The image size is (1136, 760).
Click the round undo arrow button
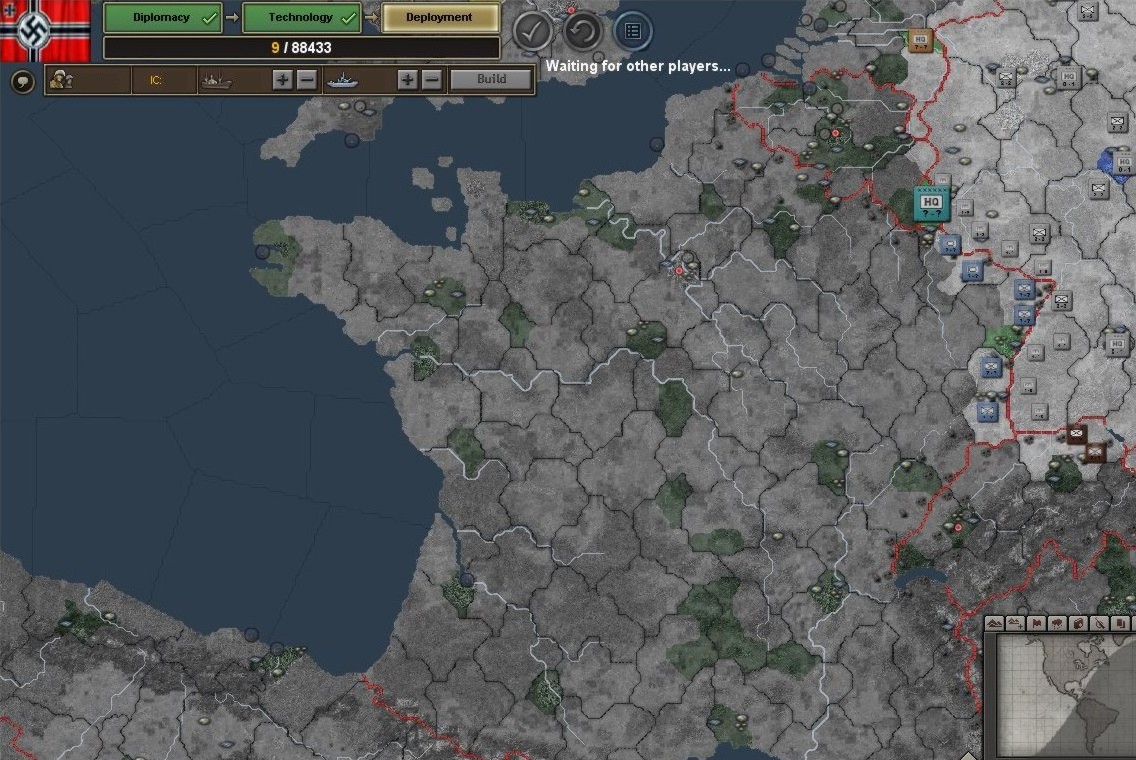(x=582, y=31)
